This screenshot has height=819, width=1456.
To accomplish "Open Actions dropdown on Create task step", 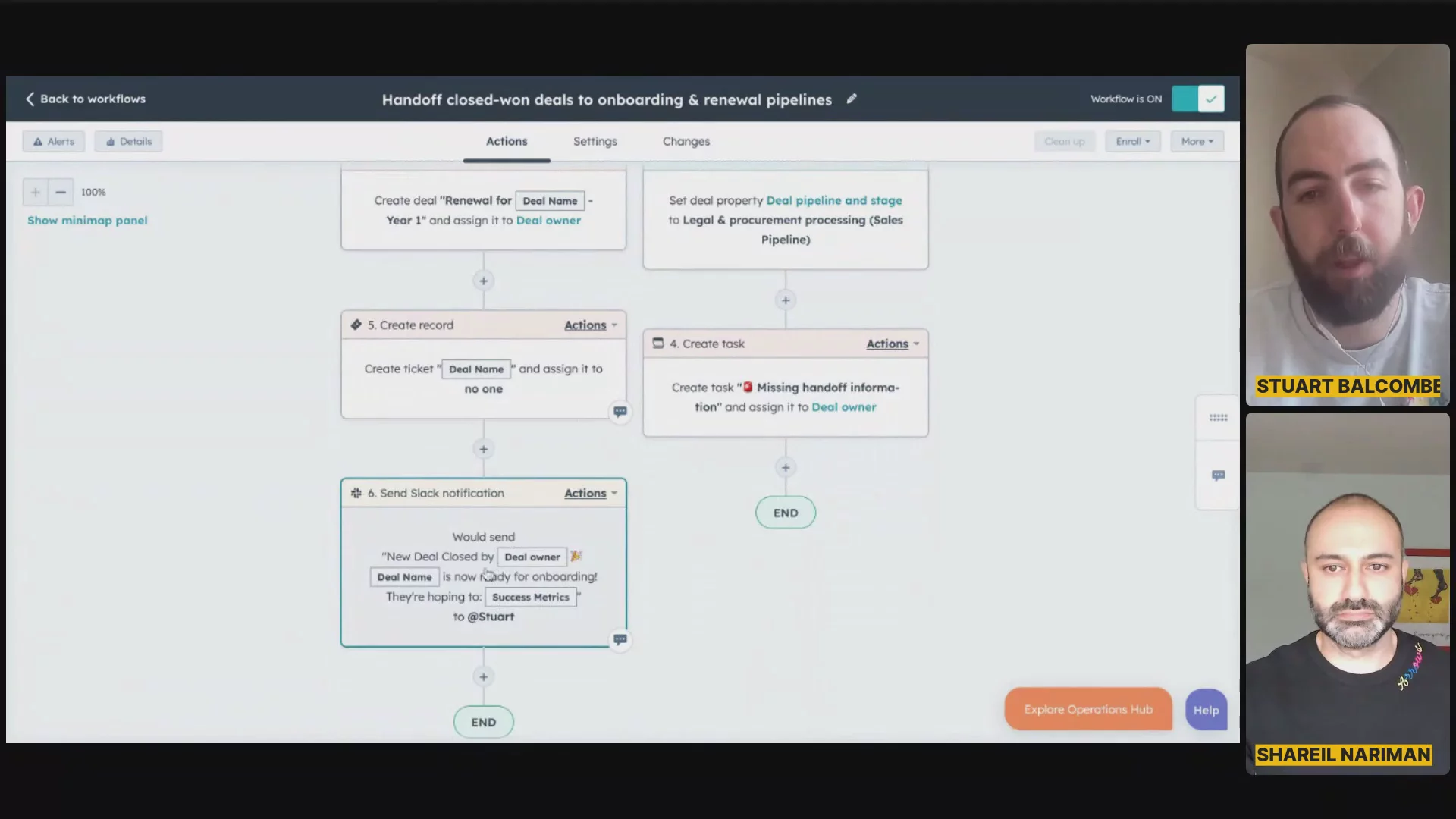I will point(893,344).
